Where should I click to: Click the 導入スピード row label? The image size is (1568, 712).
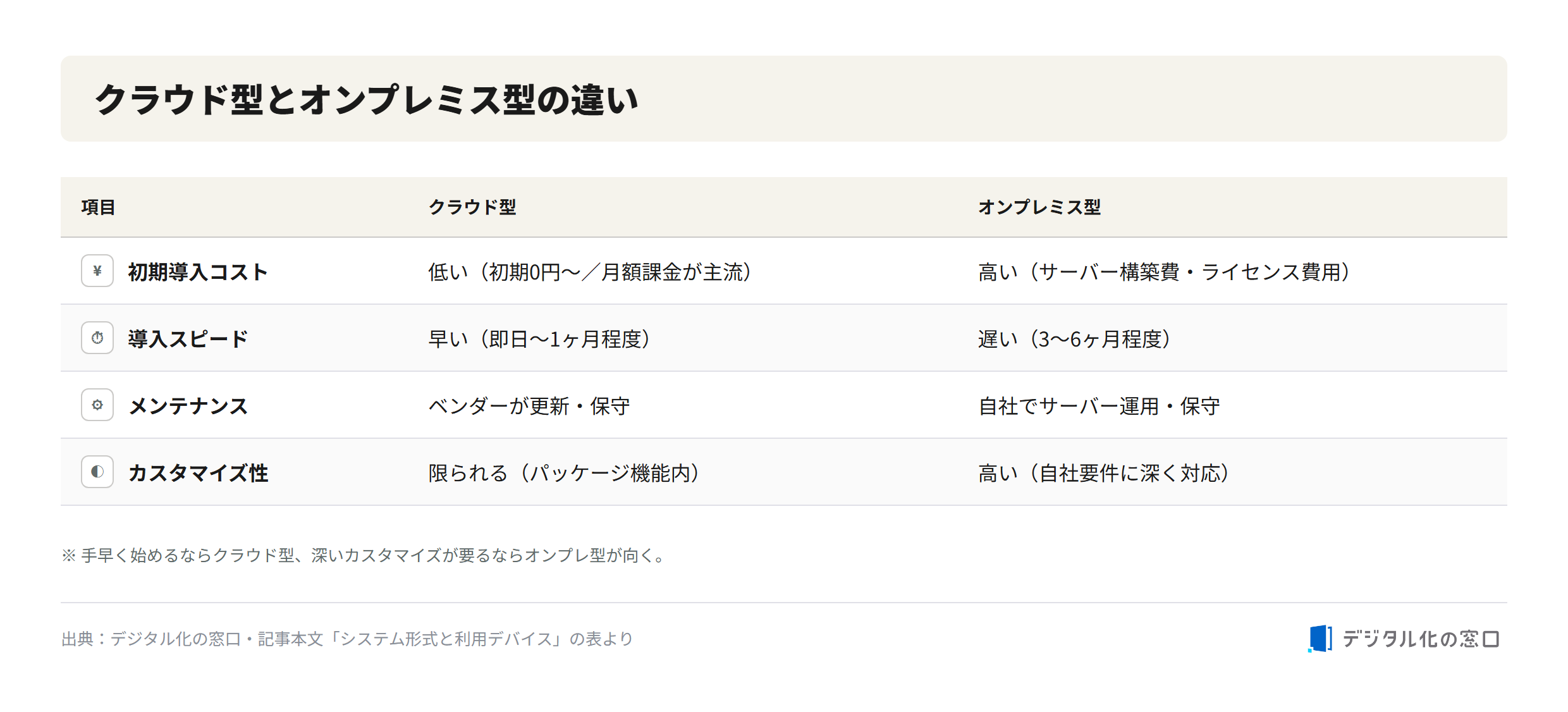188,339
